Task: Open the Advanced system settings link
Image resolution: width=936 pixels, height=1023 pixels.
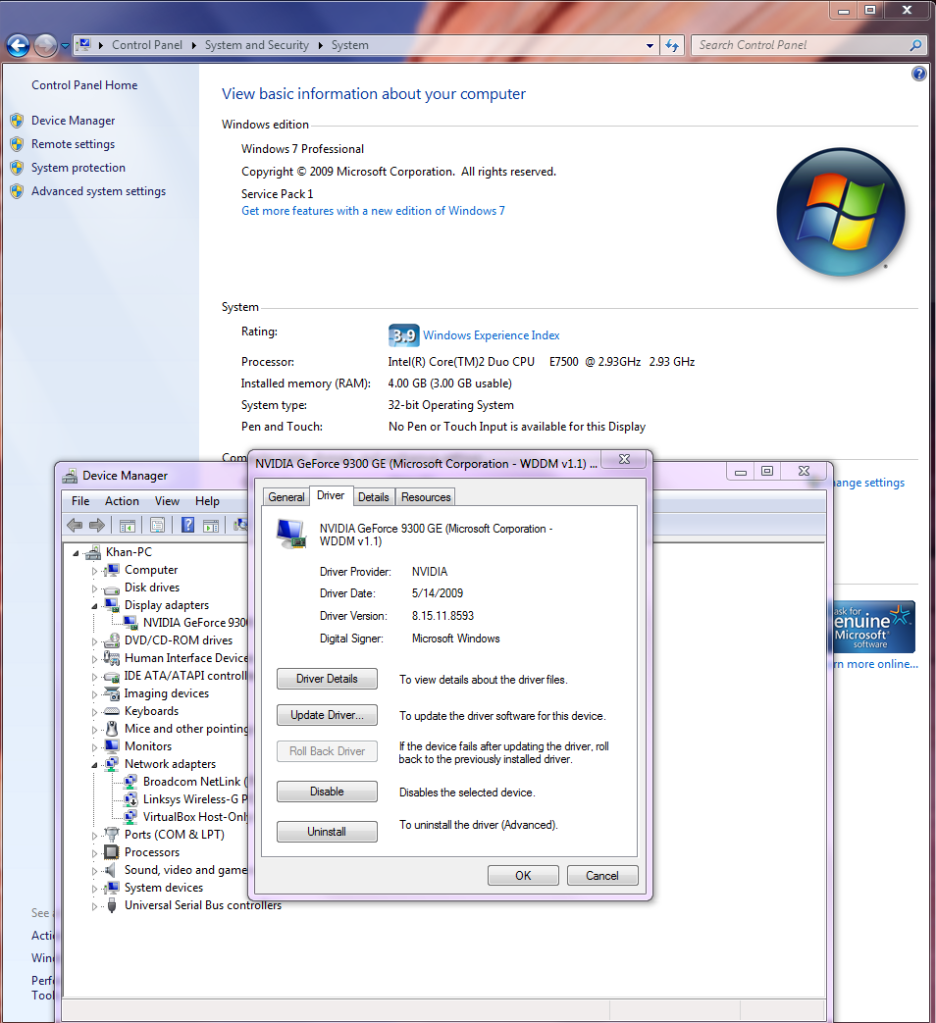Action: coord(98,191)
